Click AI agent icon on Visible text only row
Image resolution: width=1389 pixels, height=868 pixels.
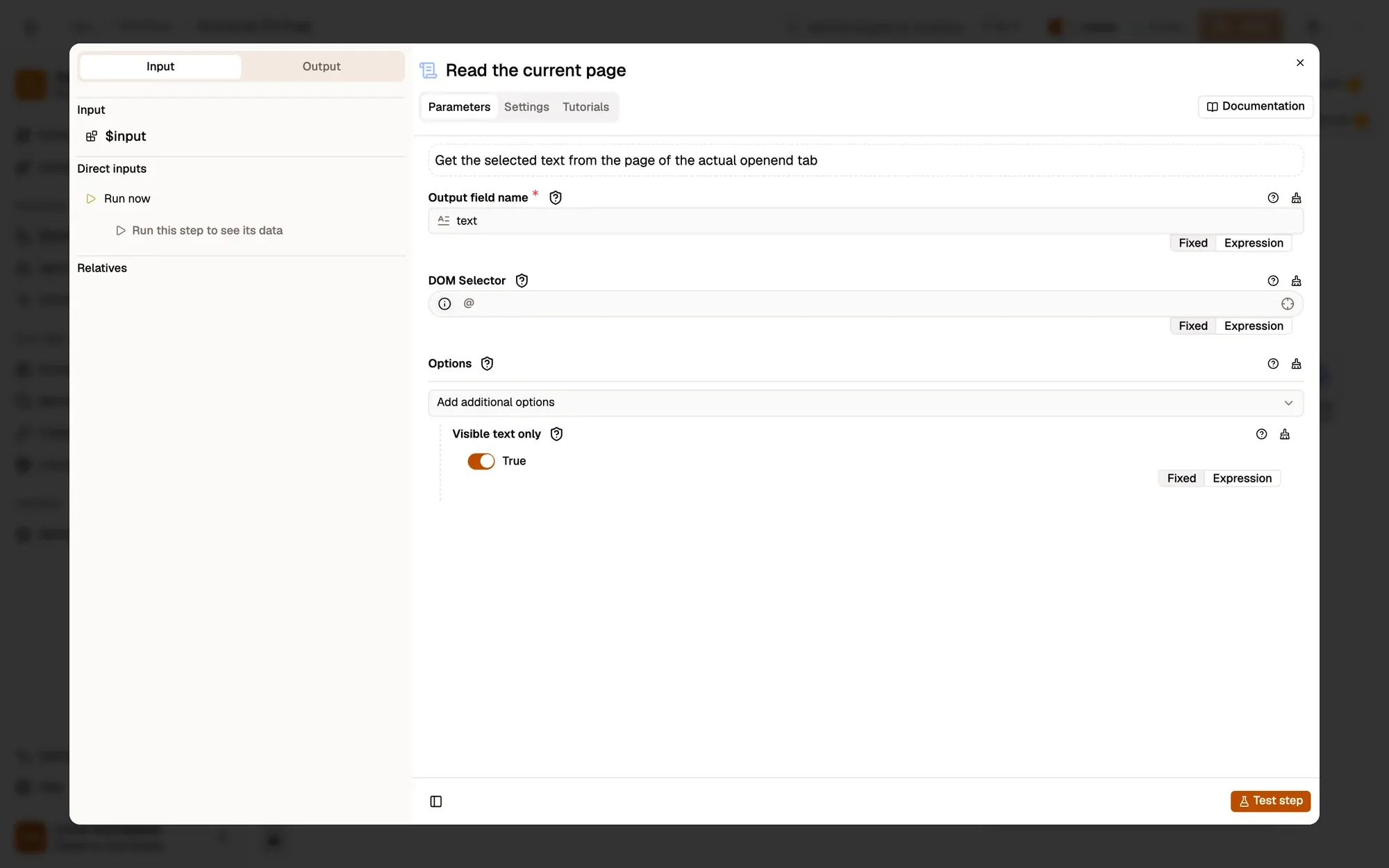click(1285, 434)
